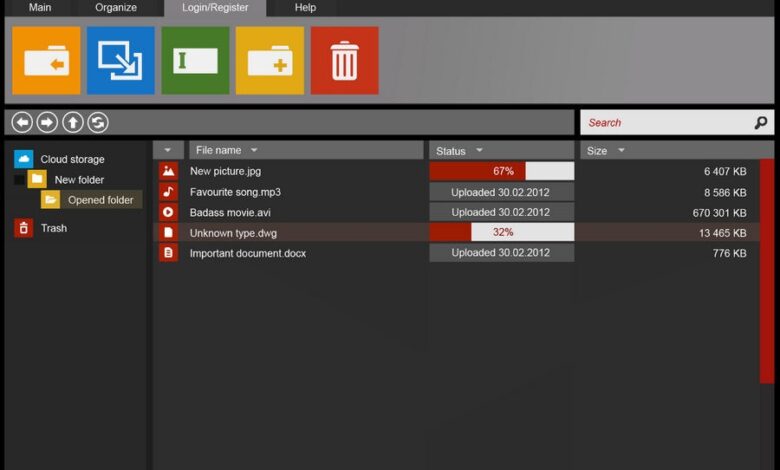This screenshot has width=780, height=470.
Task: Click the Cloud storage cloud icon
Action: click(x=23, y=159)
